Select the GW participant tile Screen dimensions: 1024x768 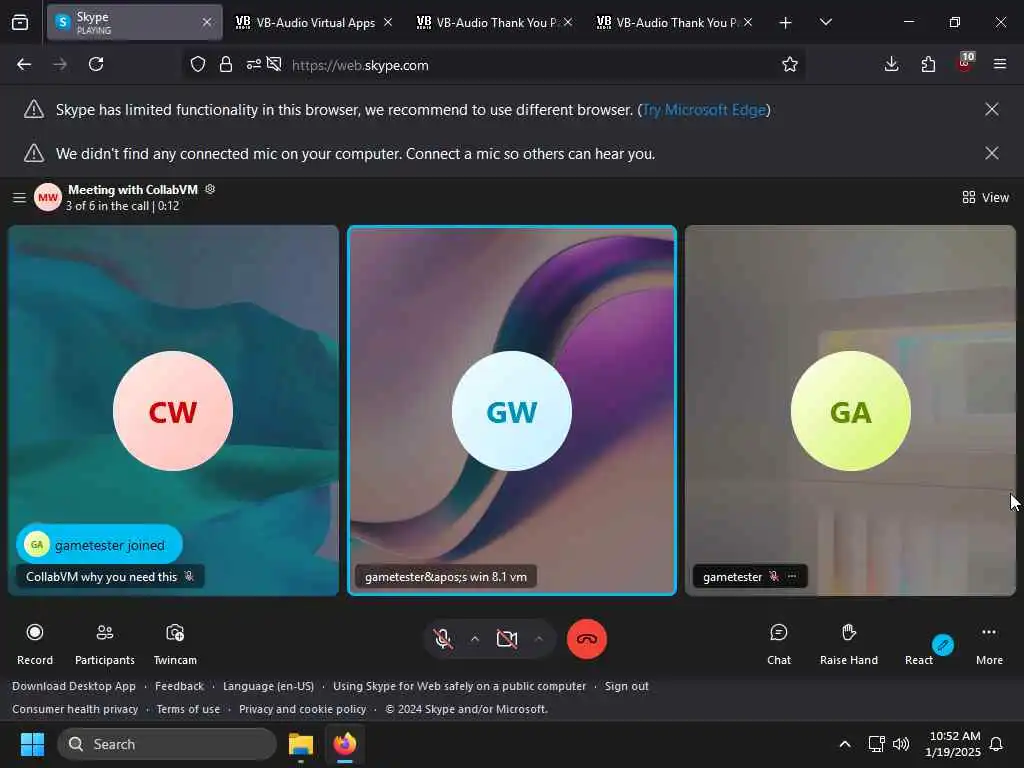point(512,410)
